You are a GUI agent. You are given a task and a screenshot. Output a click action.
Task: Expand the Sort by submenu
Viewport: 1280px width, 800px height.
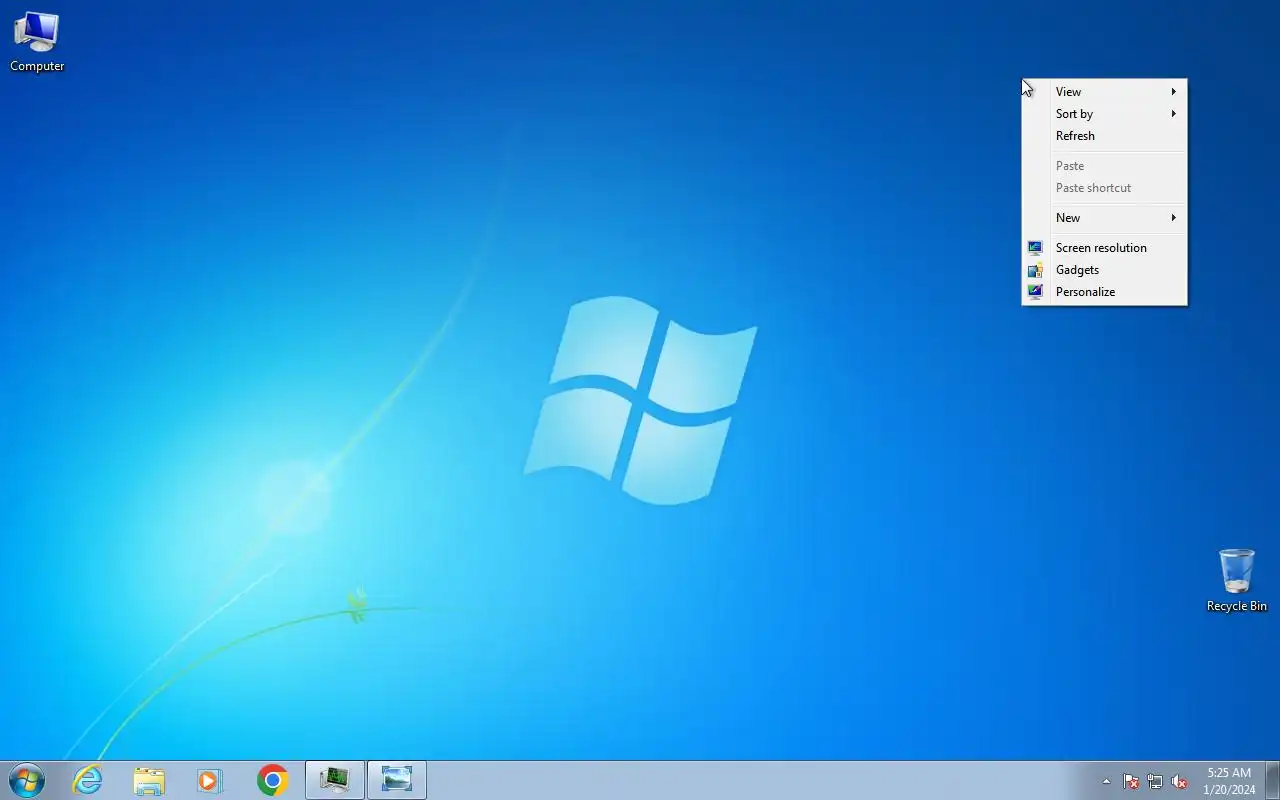coord(1104,114)
